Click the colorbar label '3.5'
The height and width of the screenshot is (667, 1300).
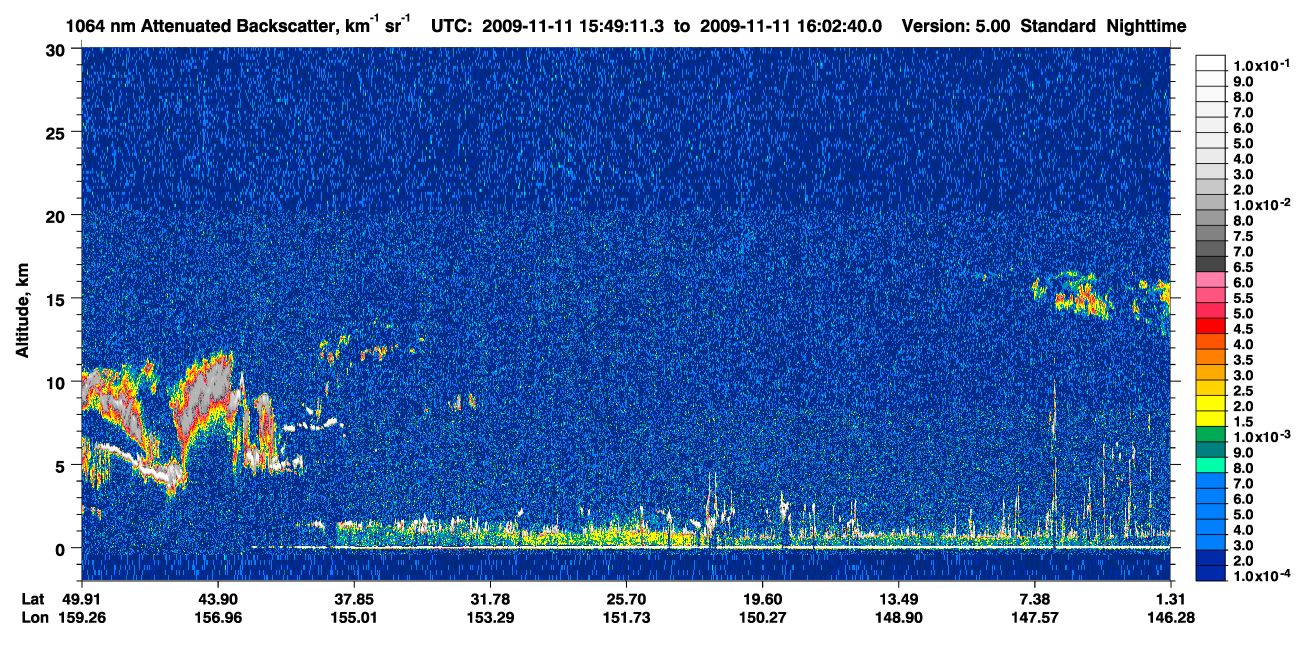pos(1245,360)
